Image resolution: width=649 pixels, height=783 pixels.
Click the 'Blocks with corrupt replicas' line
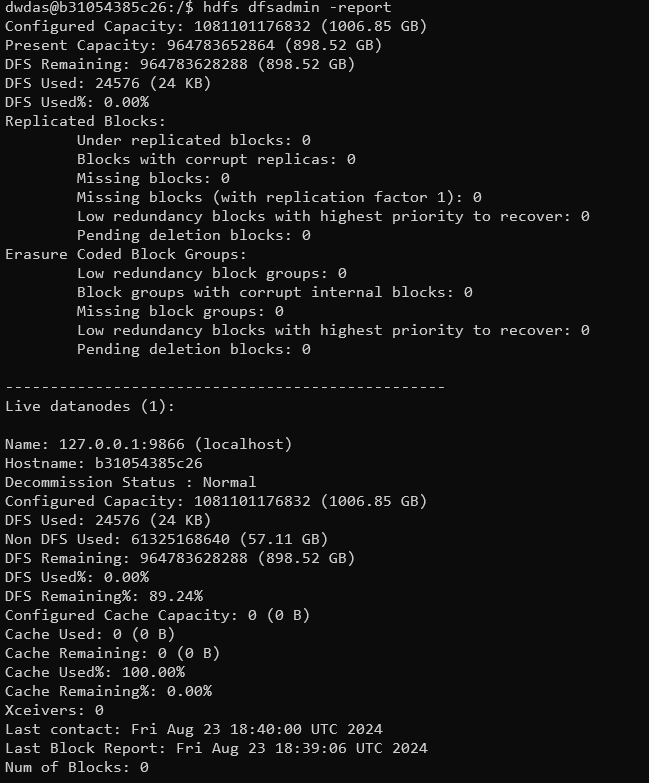tap(215, 159)
